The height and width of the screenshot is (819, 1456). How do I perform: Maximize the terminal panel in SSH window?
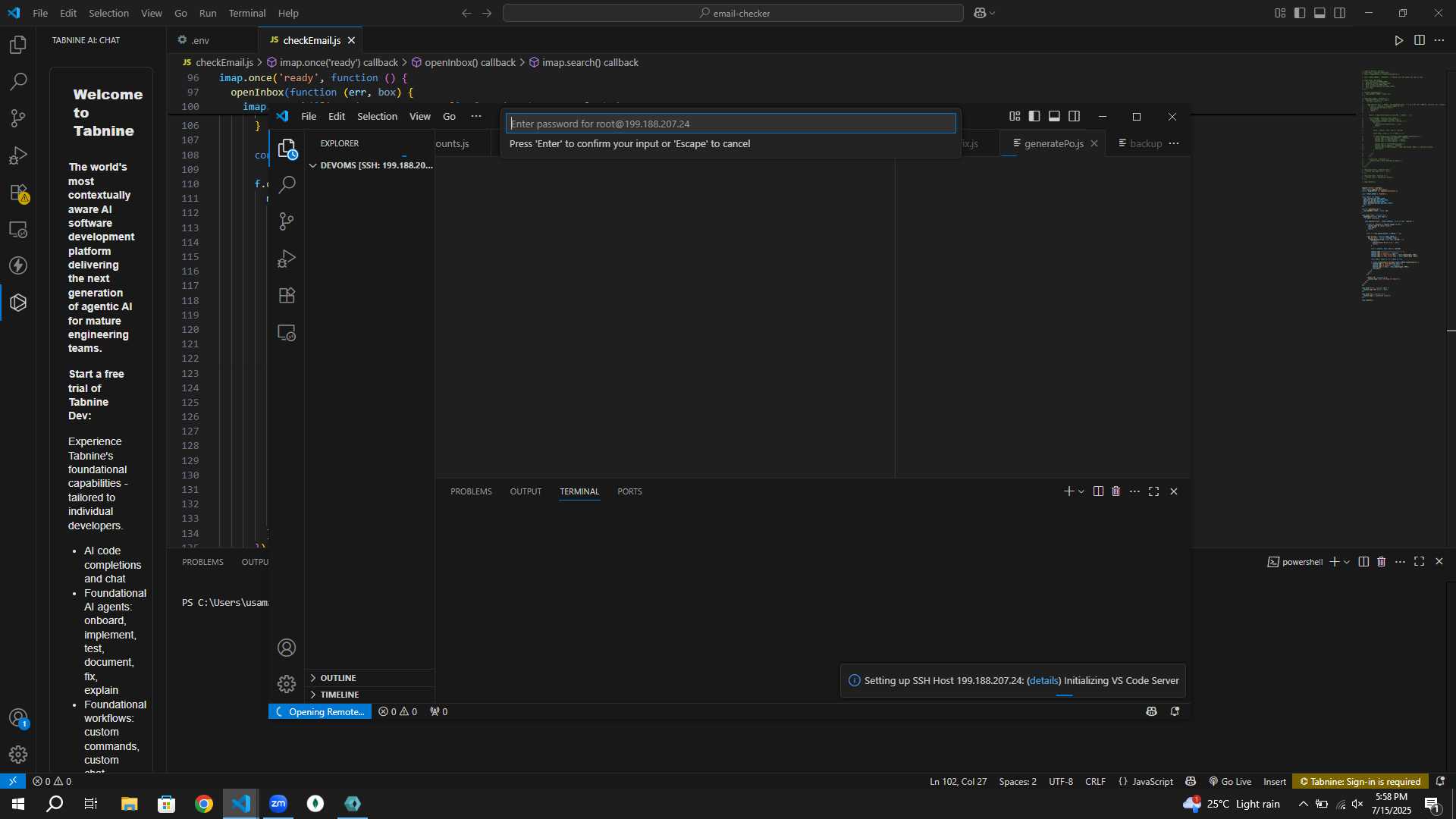[1154, 491]
